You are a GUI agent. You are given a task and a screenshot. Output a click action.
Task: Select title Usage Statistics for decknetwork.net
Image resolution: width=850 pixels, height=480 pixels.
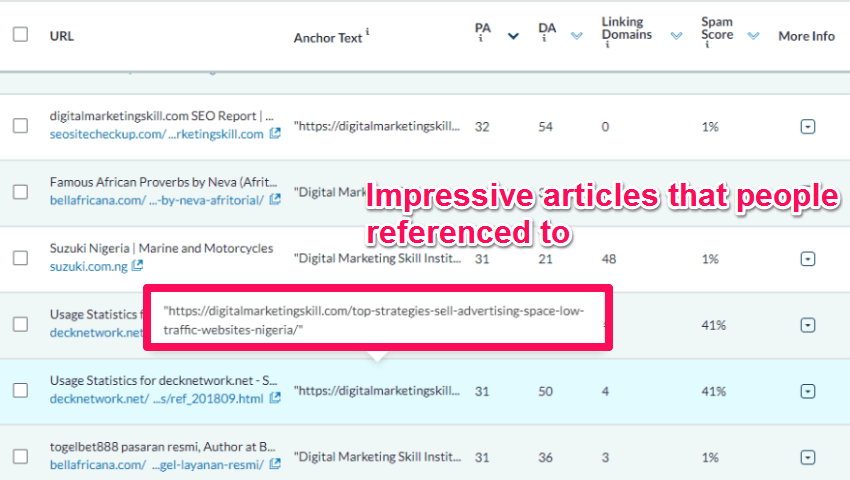point(163,380)
